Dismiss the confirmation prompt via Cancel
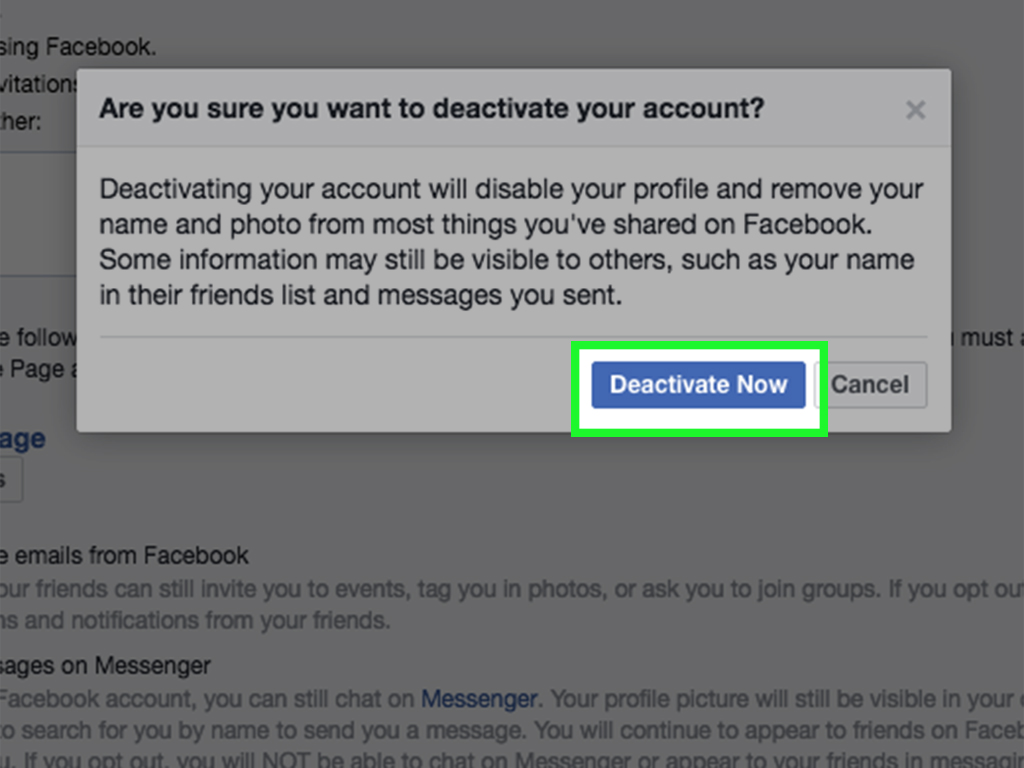Screen dimensions: 1024x768 point(871,385)
